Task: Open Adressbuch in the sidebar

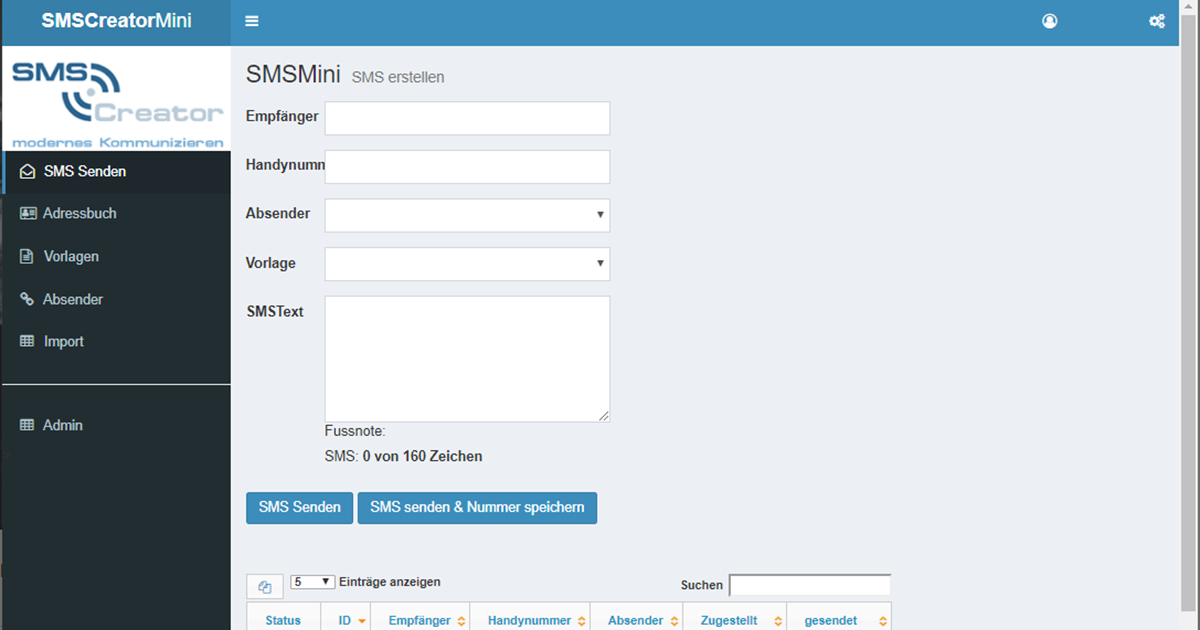Action: click(x=79, y=213)
